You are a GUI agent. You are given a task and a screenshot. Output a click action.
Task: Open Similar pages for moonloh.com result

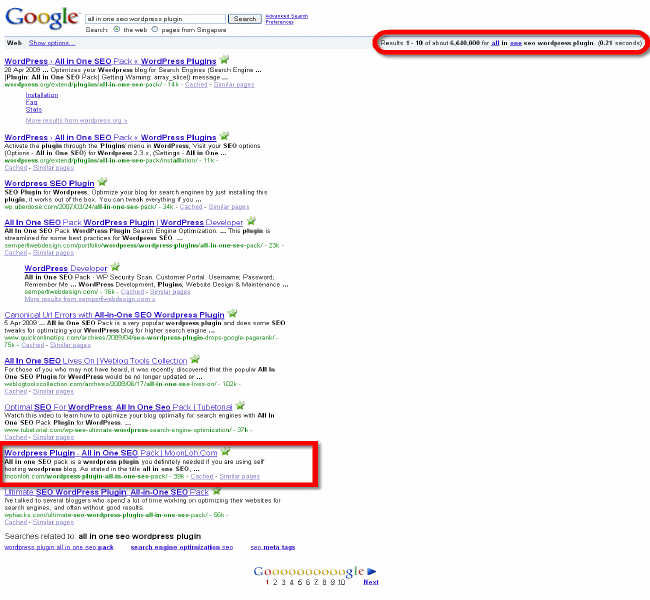[x=240, y=476]
